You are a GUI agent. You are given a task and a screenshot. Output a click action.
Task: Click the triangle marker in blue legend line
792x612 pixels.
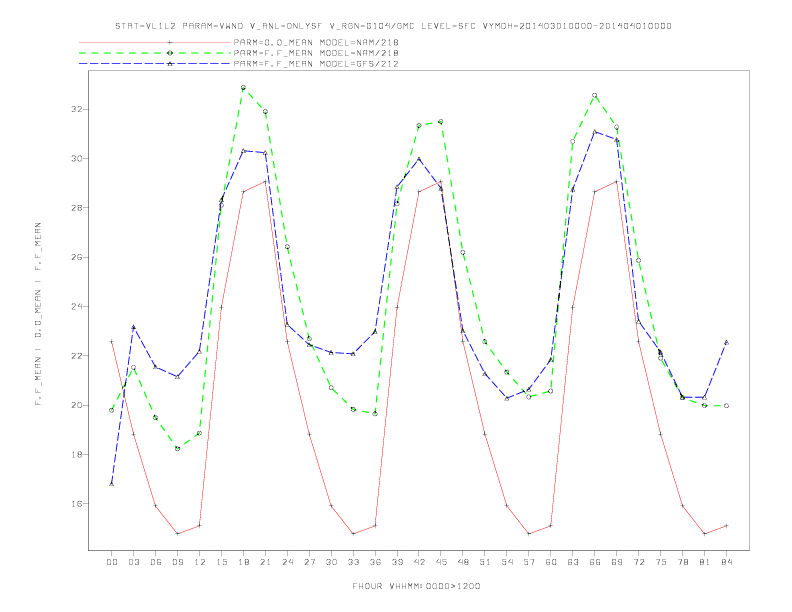(170, 64)
